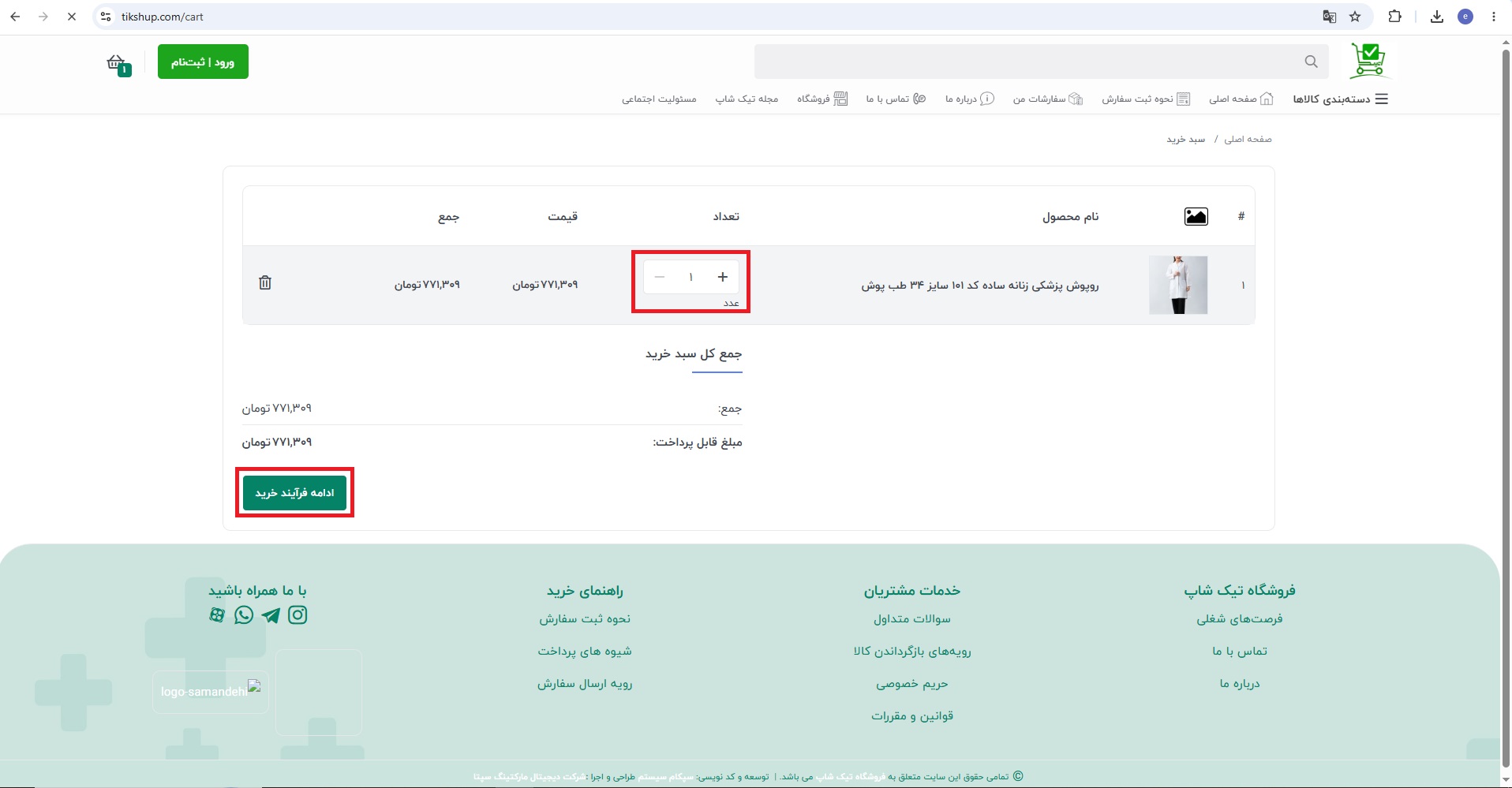Image resolution: width=1512 pixels, height=788 pixels.
Task: Click ادامه فرآیند خرید checkout button
Action: [x=294, y=492]
